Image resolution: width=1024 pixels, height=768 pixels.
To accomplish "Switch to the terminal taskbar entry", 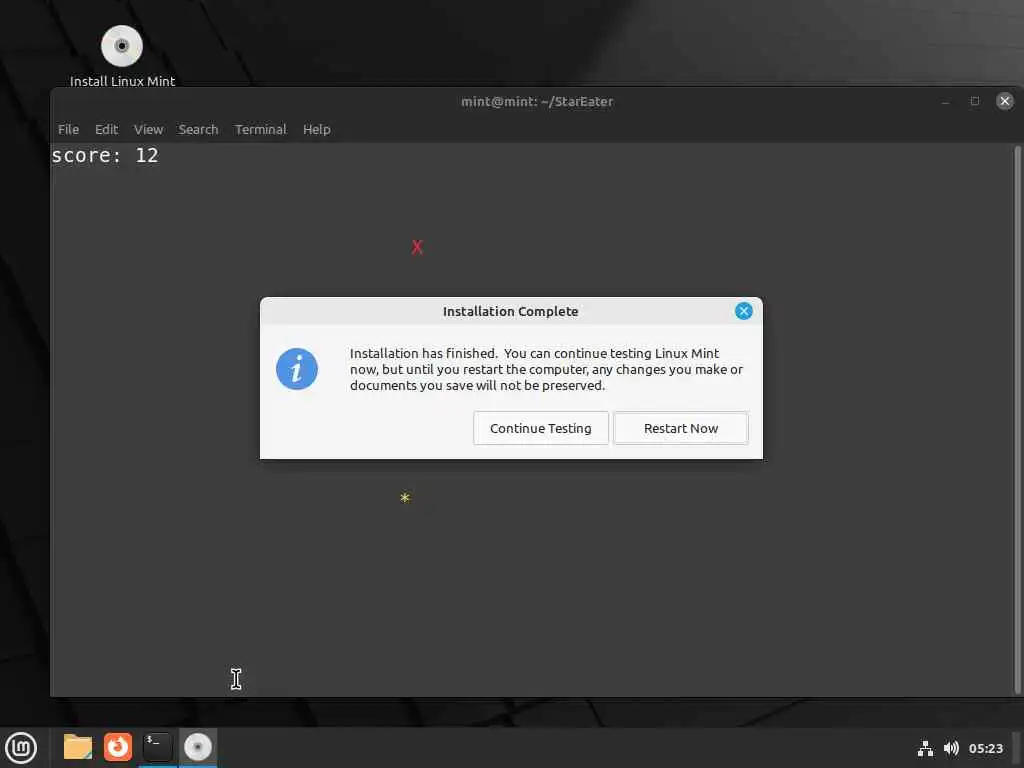I will click(x=157, y=747).
